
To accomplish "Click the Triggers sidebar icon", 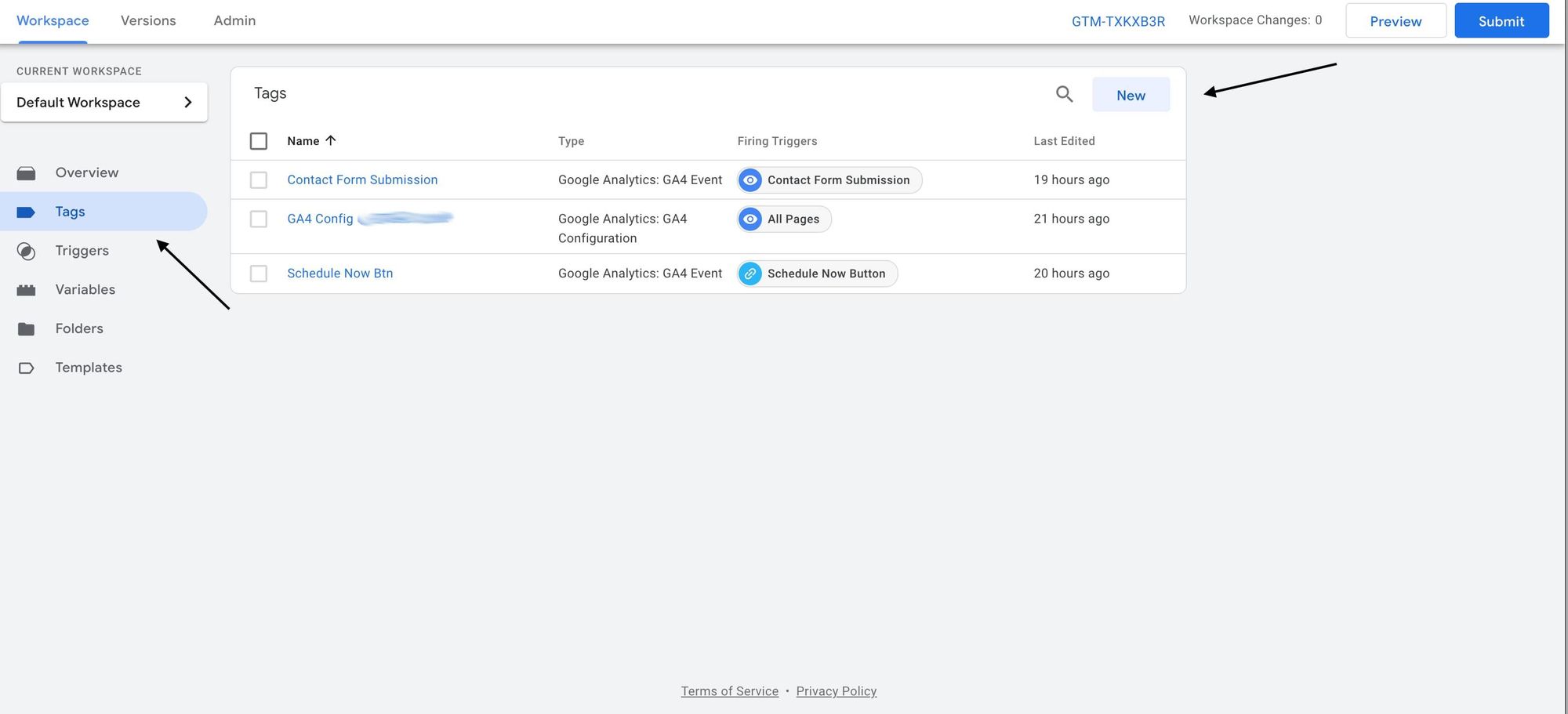I will coord(26,251).
